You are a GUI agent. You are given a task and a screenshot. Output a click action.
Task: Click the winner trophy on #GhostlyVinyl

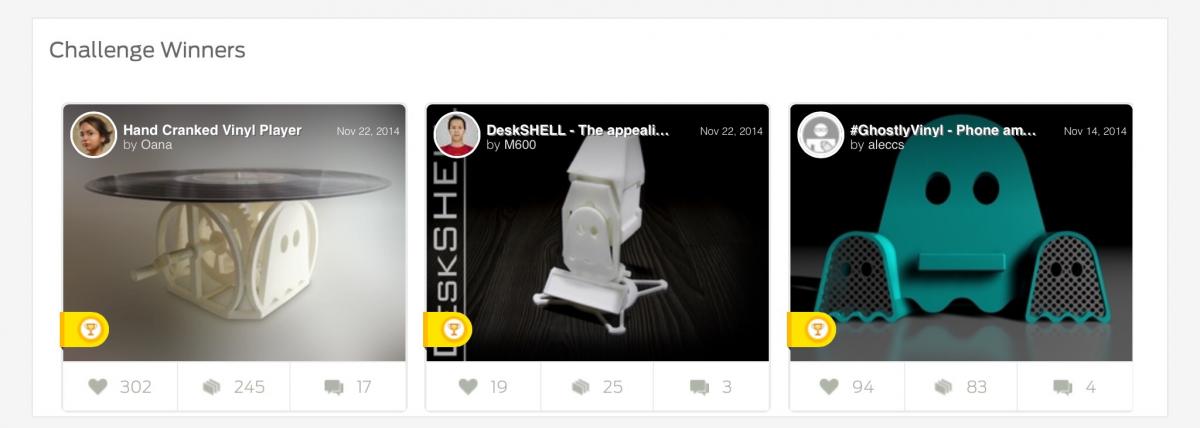(815, 329)
